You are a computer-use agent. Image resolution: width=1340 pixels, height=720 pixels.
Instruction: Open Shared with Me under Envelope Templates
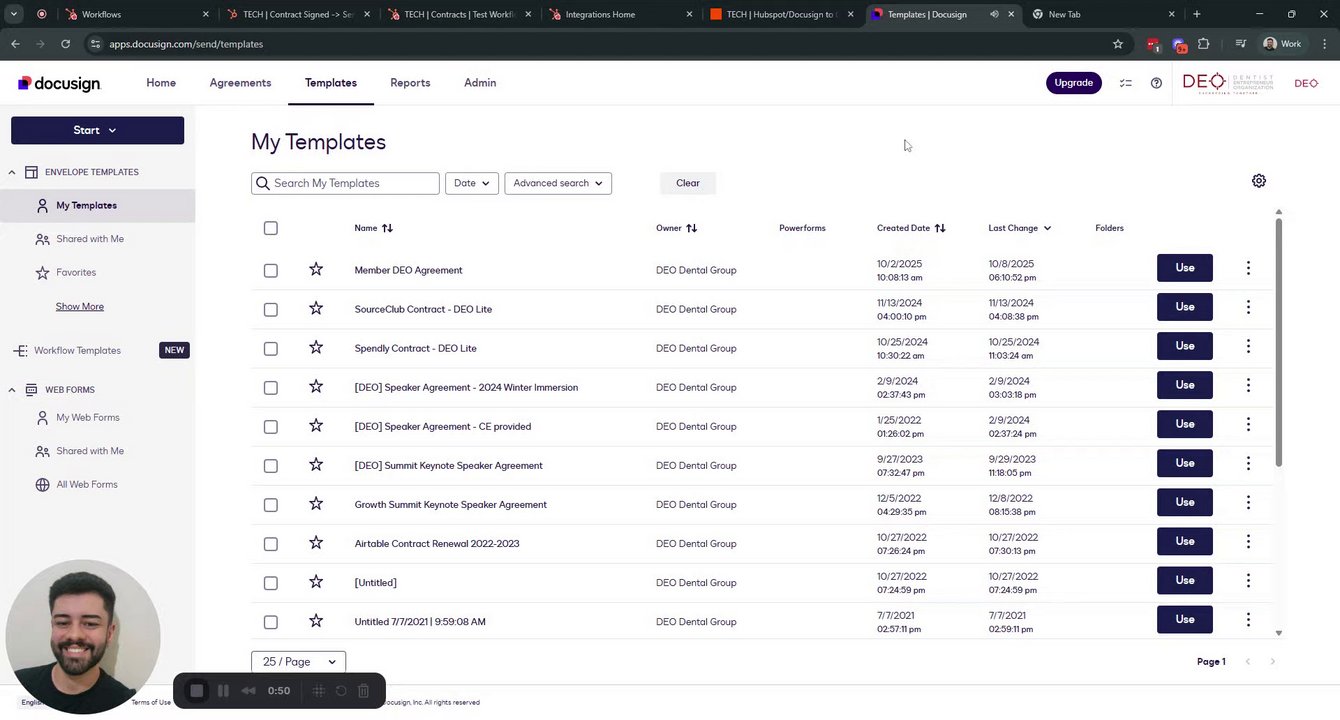coord(90,239)
